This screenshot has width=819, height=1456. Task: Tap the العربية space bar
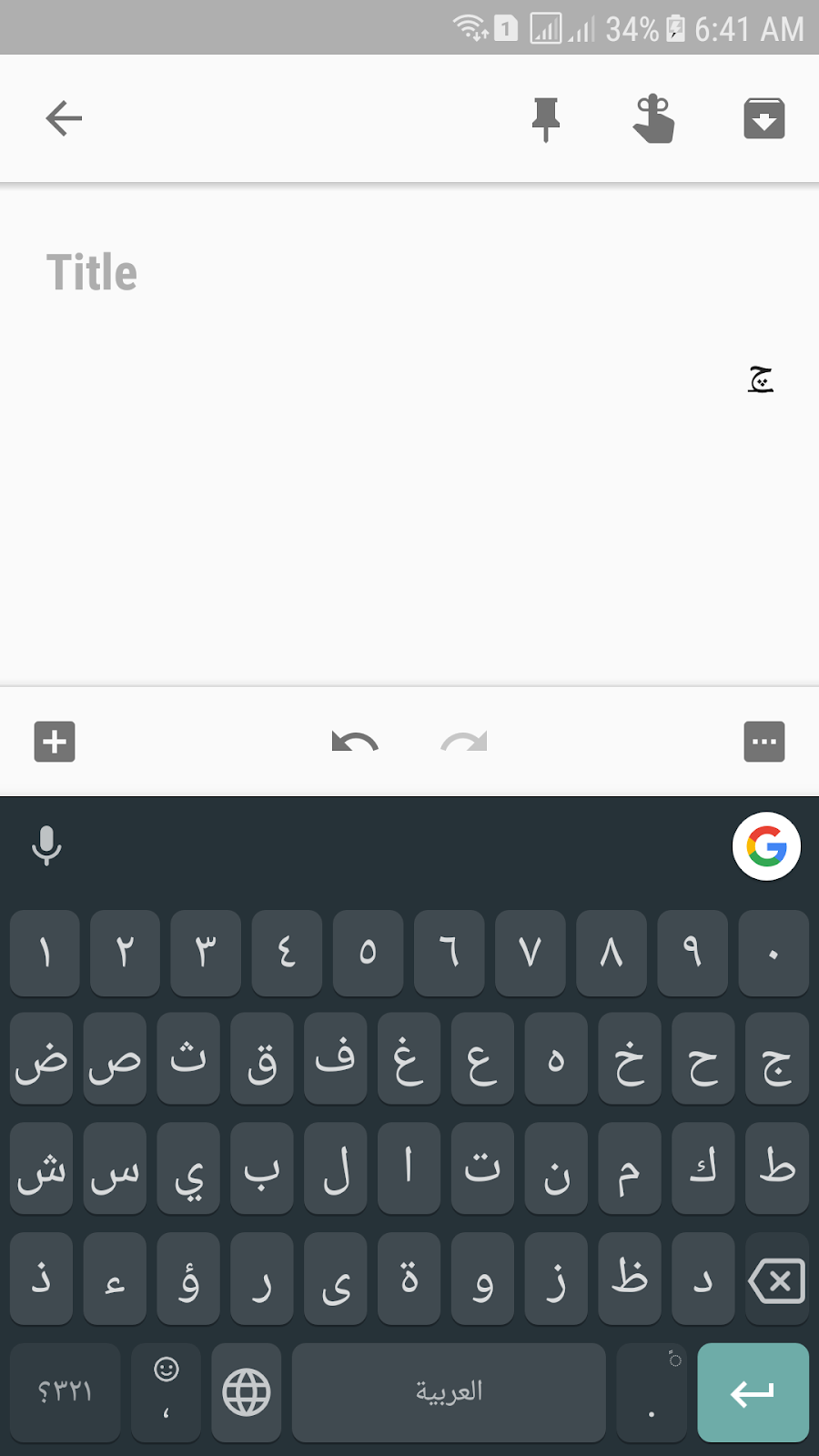pos(449,1392)
